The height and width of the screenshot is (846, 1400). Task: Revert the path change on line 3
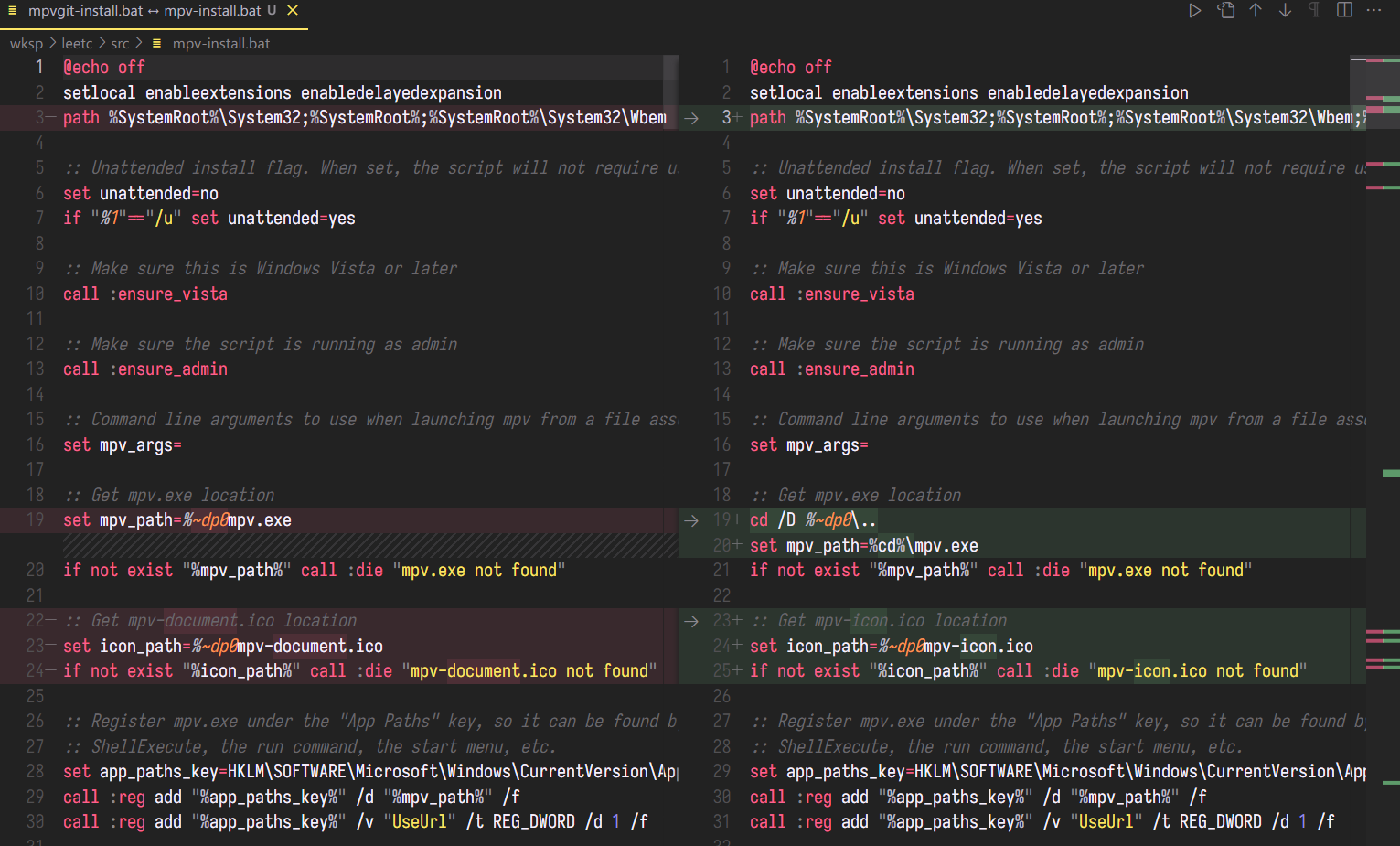pyautogui.click(x=691, y=117)
